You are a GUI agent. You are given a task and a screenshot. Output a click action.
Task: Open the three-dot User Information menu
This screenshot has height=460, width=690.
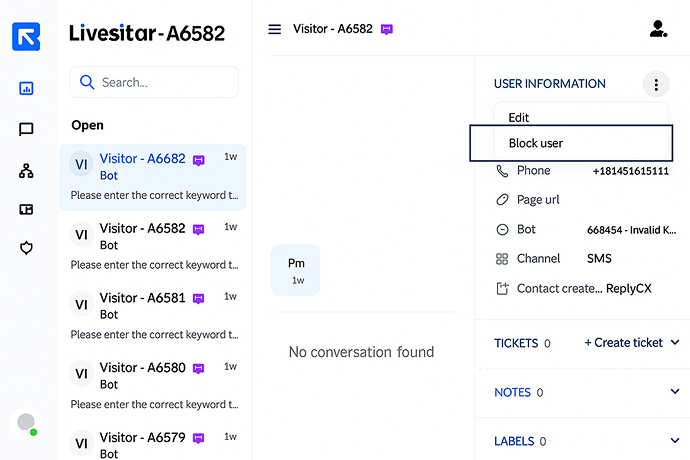tap(656, 84)
